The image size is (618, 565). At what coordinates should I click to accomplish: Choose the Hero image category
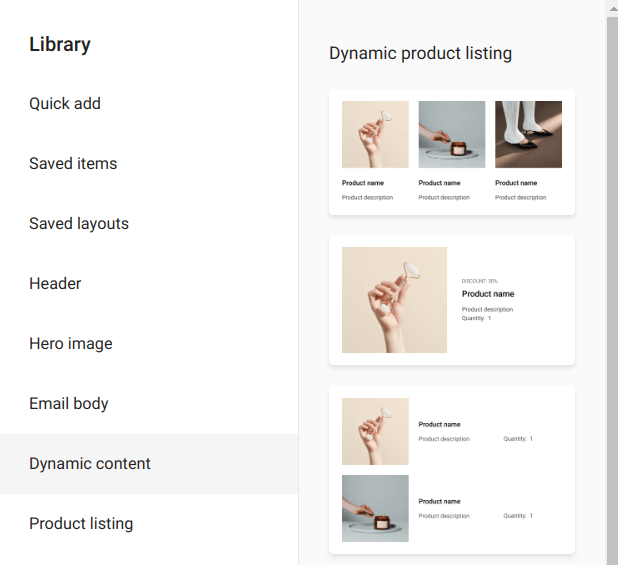[149, 344]
